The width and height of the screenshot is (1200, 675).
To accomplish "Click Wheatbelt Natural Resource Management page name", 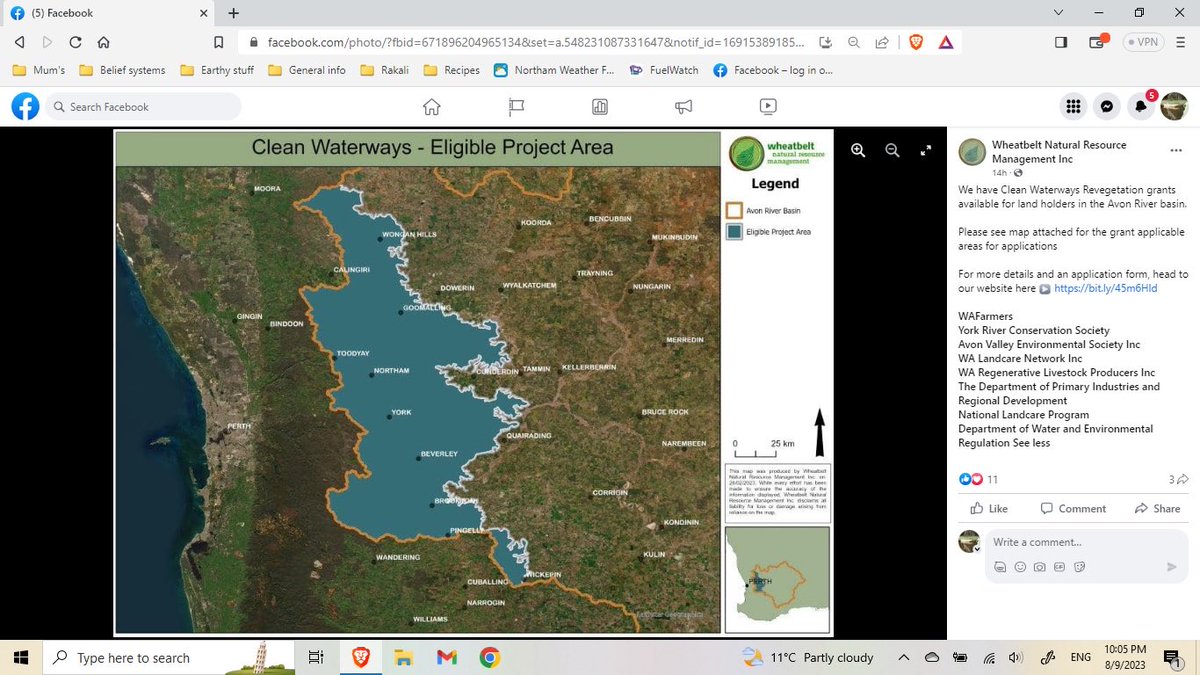I will pyautogui.click(x=1059, y=151).
